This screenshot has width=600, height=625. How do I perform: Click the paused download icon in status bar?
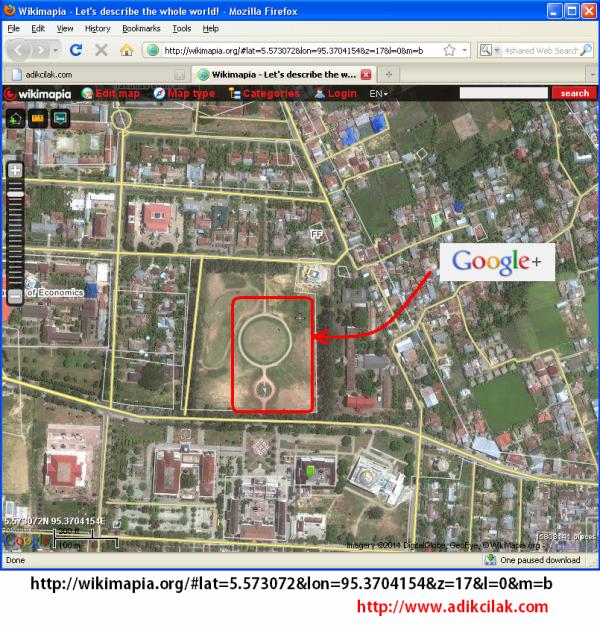(490, 560)
